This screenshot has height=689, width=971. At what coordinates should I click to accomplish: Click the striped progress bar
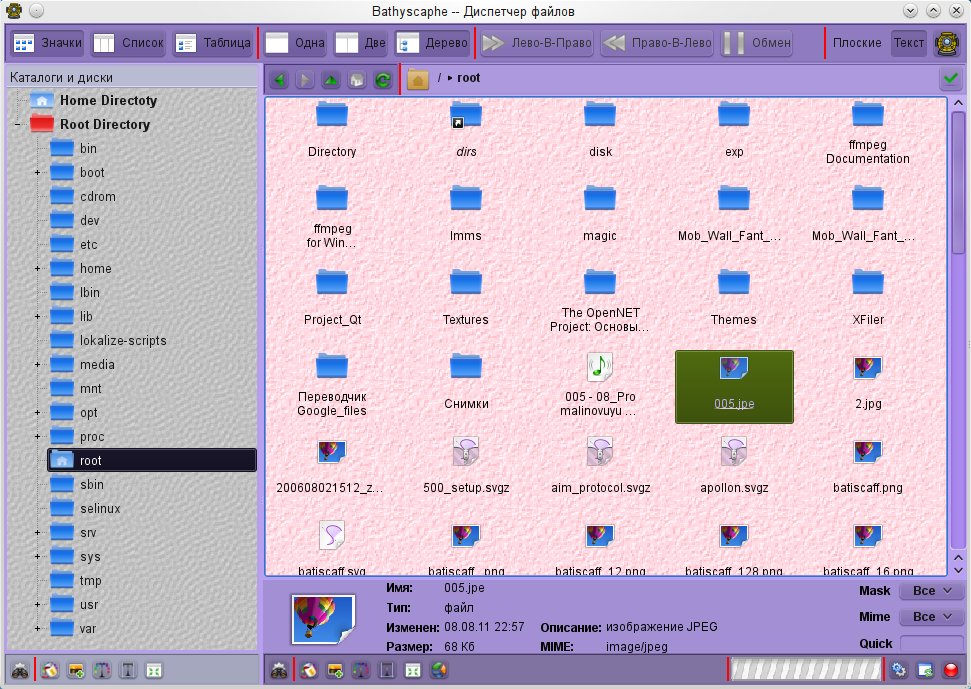(806, 669)
